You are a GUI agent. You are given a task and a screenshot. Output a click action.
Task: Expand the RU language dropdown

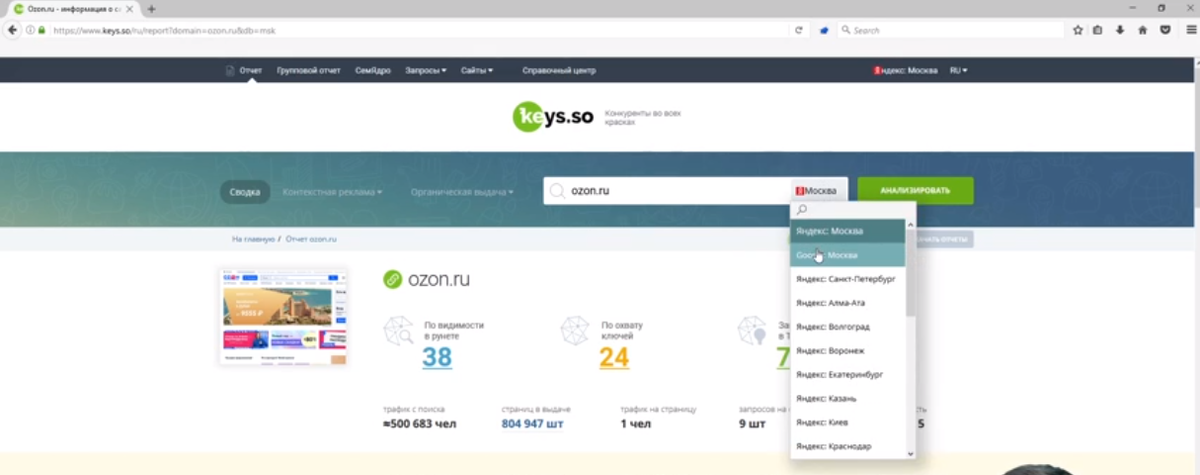click(x=958, y=70)
